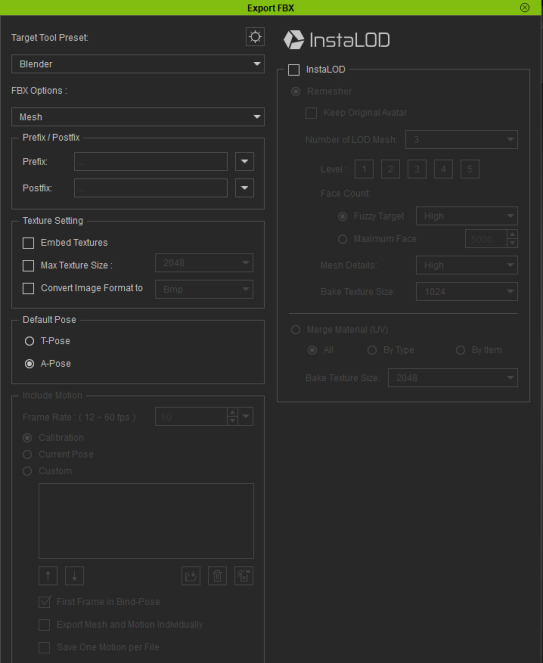Open the Max Texture Size 2048 dropdown
The height and width of the screenshot is (663, 543).
pos(204,263)
